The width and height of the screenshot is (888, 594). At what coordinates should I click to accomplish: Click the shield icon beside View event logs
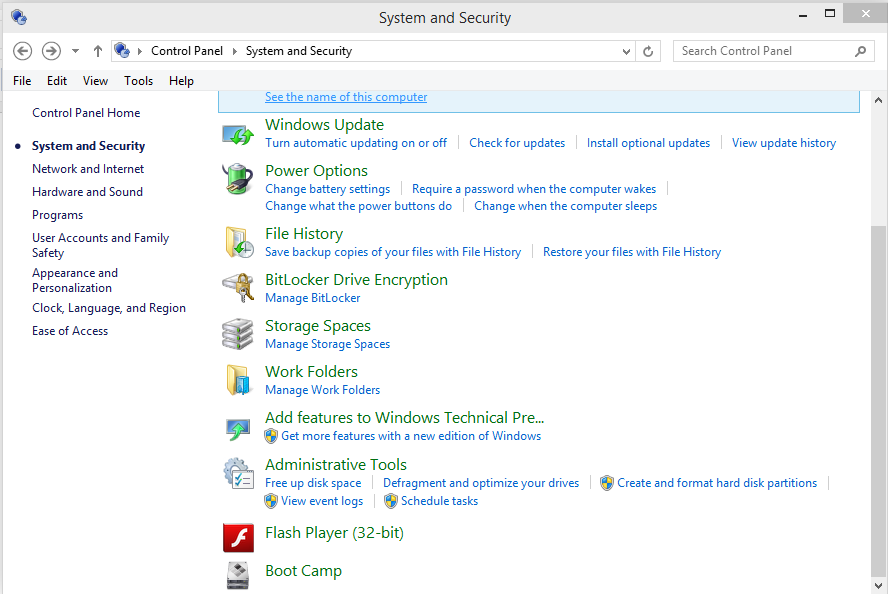[x=271, y=501]
